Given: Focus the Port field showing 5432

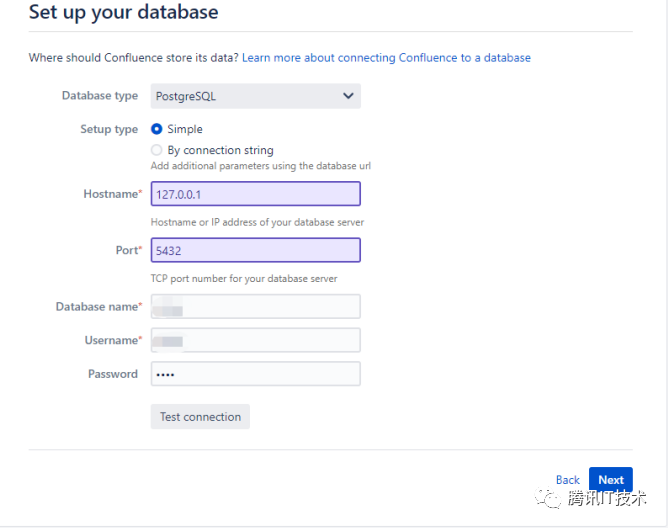Looking at the screenshot, I should click(x=255, y=250).
